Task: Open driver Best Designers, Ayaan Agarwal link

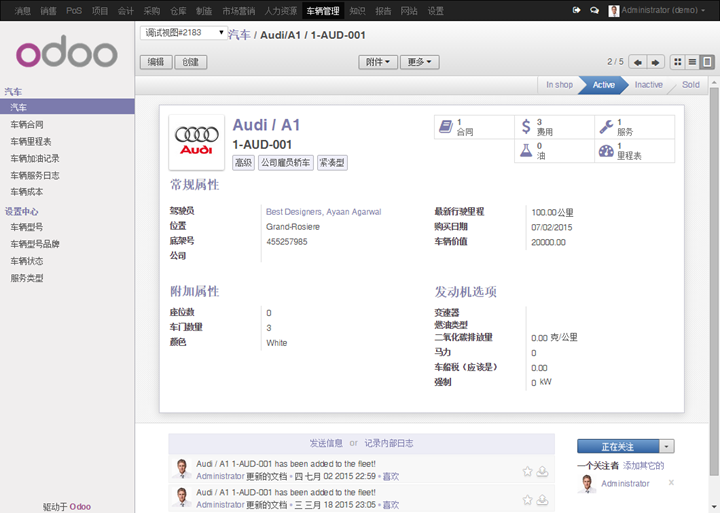Action: coord(323,212)
